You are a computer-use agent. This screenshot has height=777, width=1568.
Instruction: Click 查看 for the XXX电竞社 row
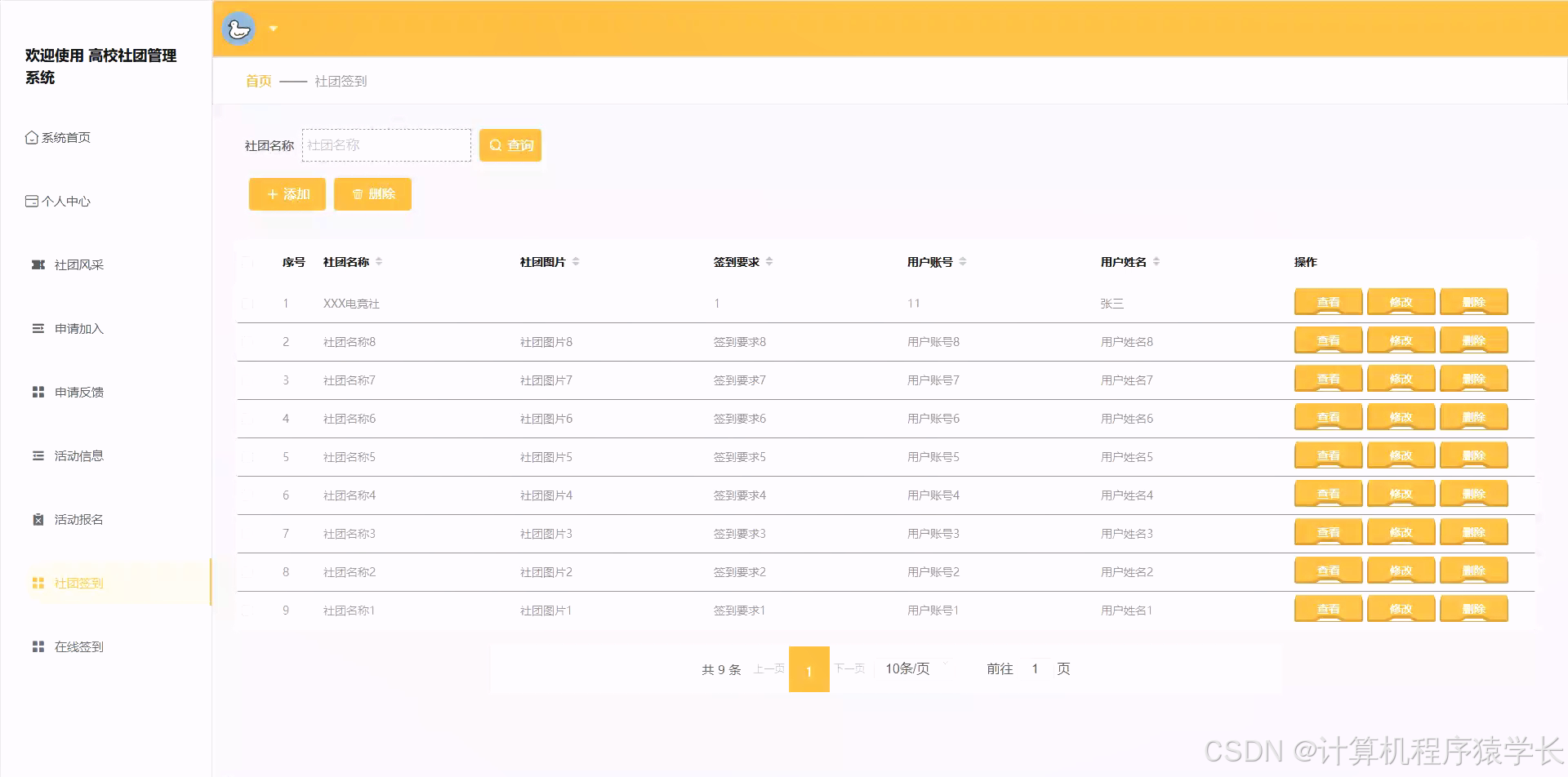coord(1329,302)
